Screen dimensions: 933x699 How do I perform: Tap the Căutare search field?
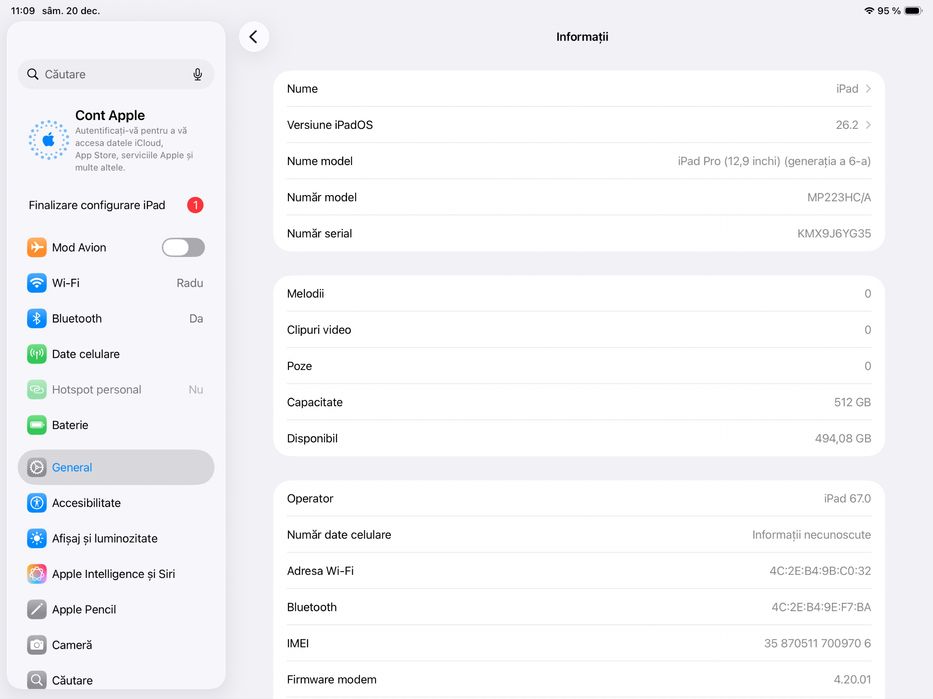click(116, 74)
